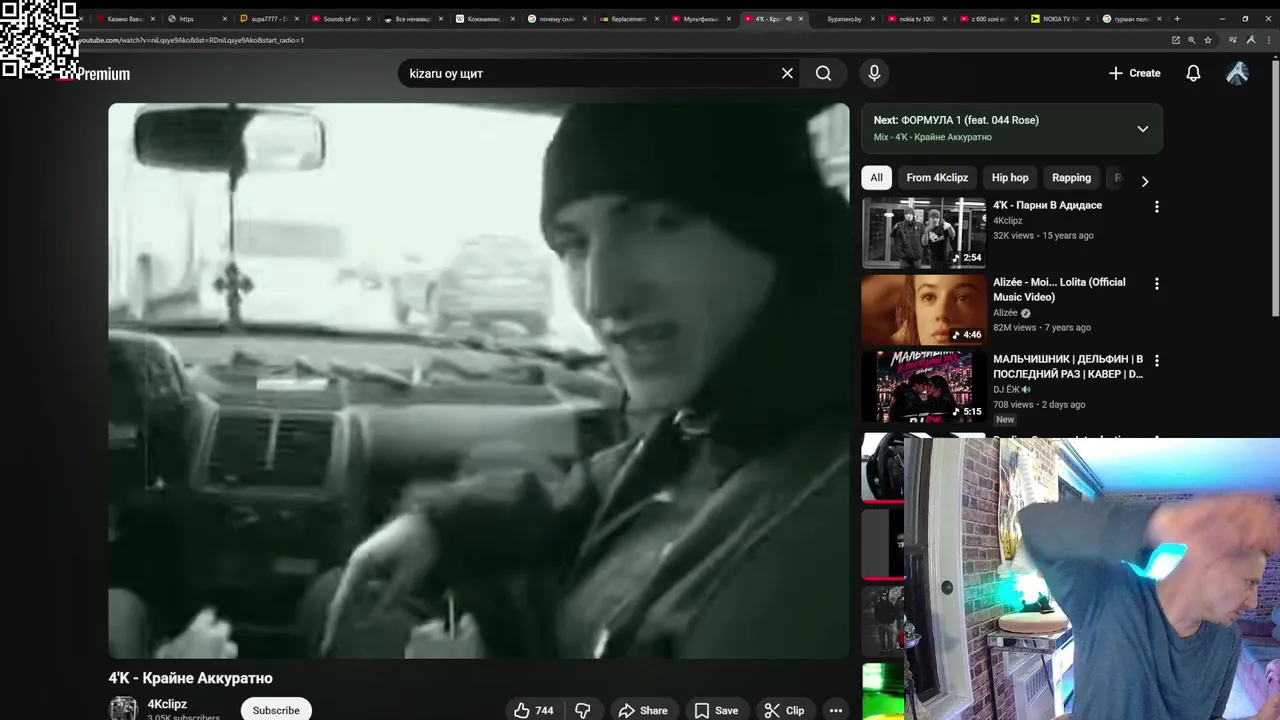Click the browser address bar URL
The image size is (1280, 720).
pos(190,40)
